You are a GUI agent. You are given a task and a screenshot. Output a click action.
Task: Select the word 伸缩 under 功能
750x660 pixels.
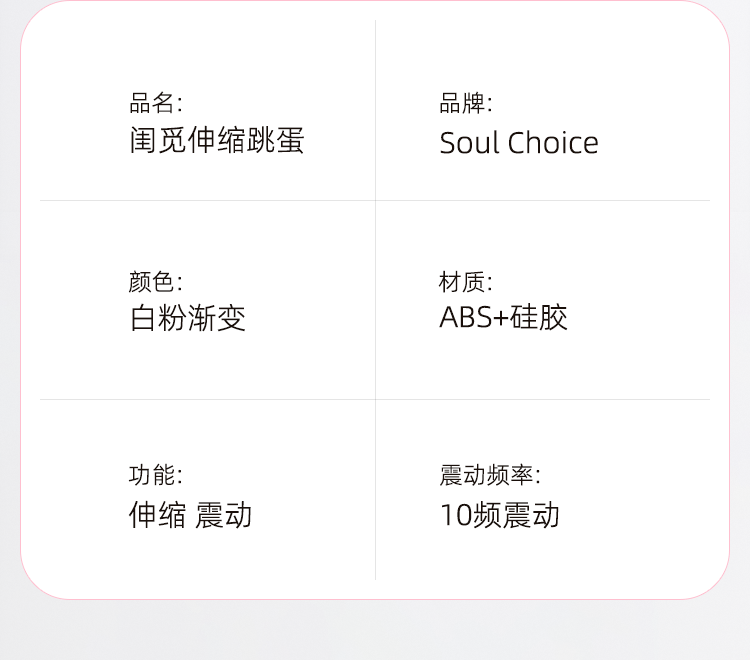[157, 515]
